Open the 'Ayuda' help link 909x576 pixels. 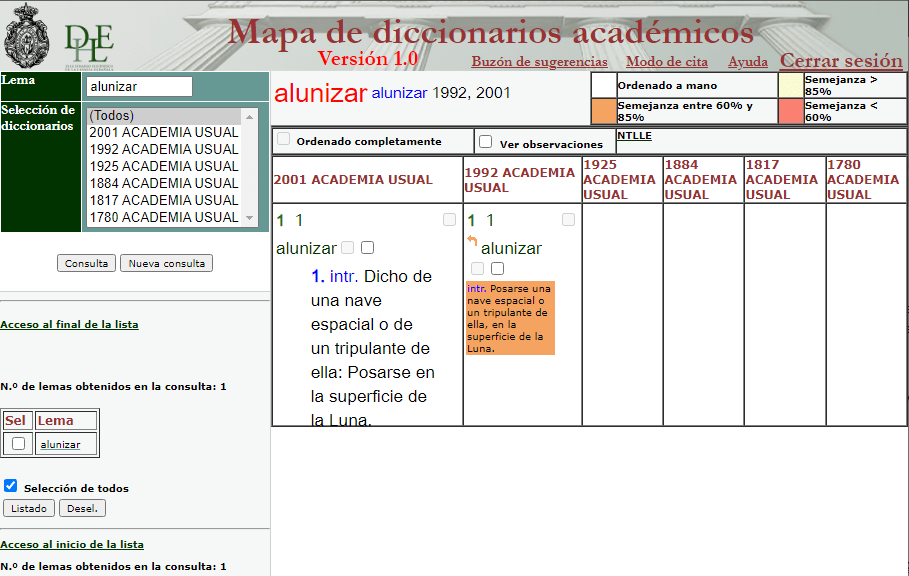coord(747,62)
